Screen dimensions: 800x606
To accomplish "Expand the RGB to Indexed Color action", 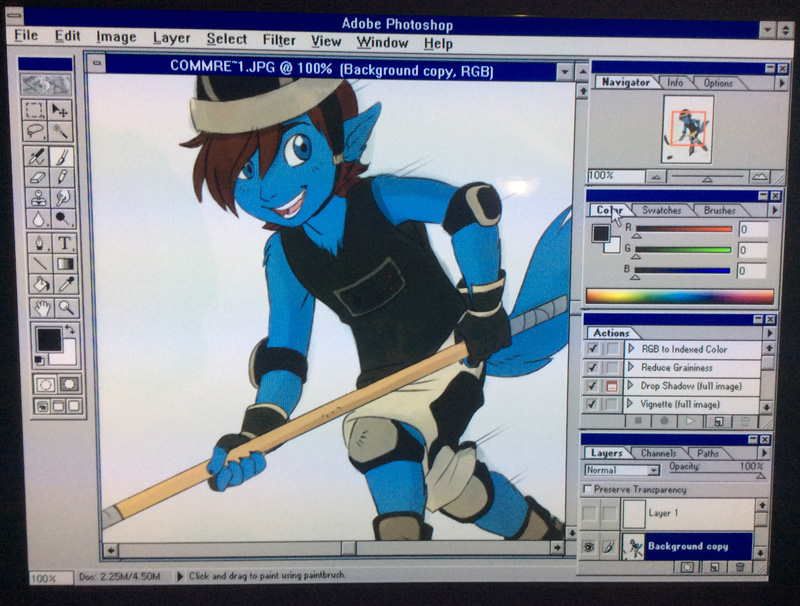I will pos(631,349).
